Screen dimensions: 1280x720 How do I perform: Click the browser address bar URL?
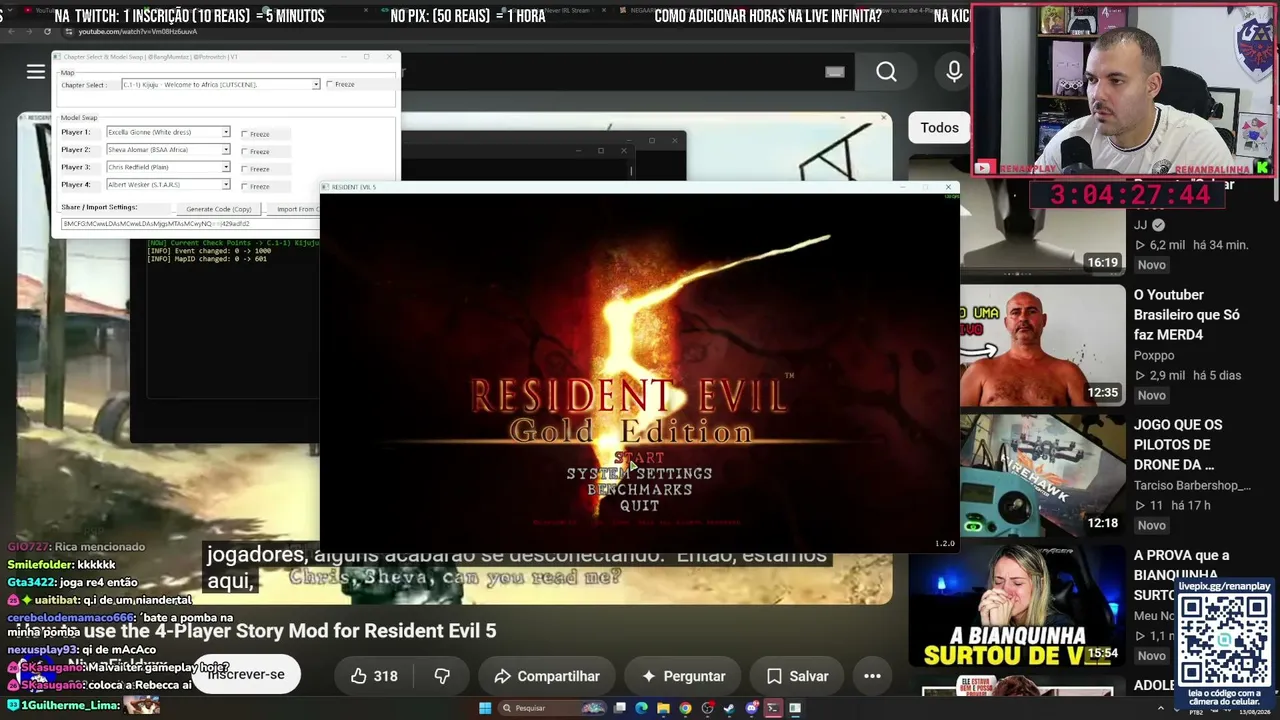138,32
